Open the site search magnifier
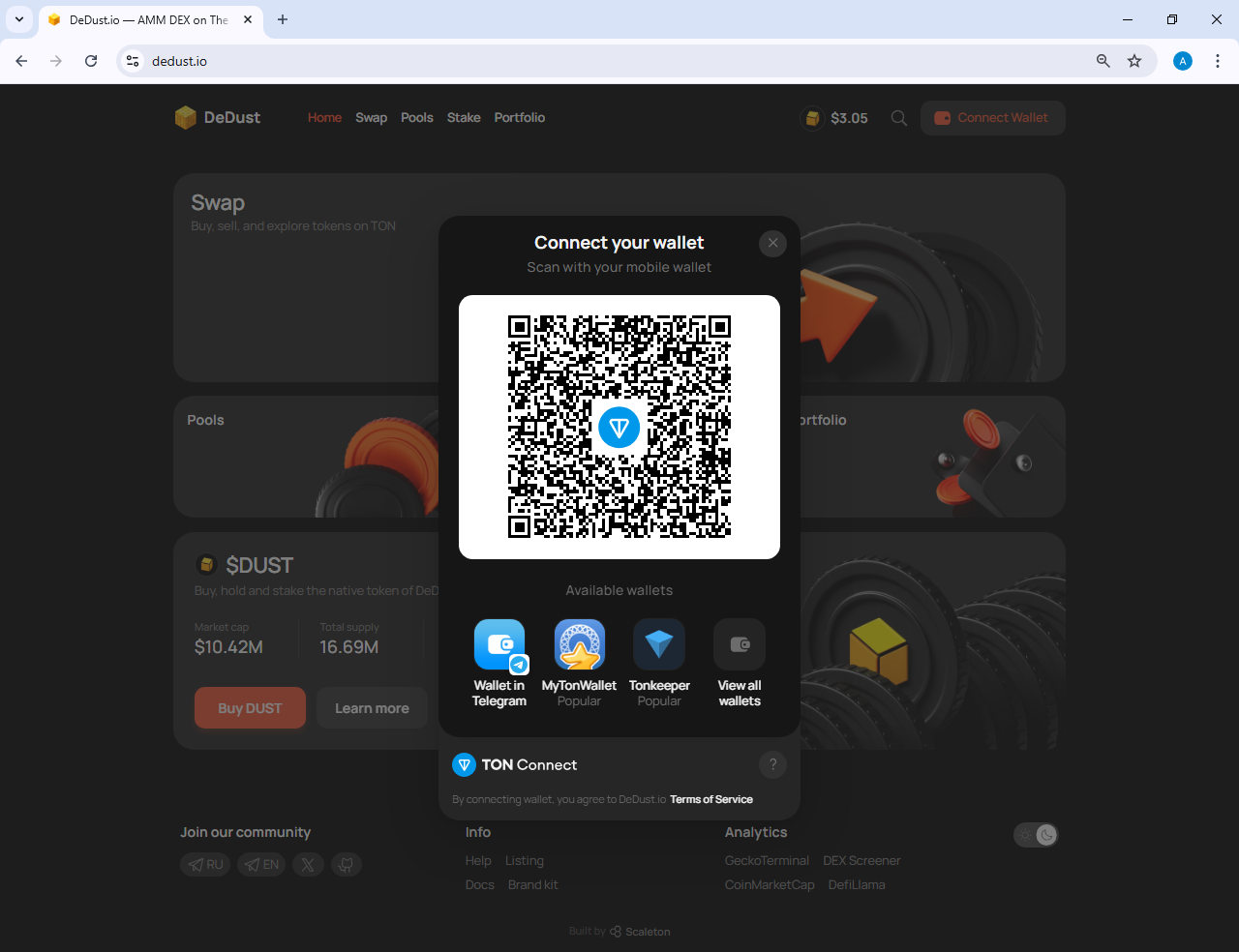Image resolution: width=1239 pixels, height=952 pixels. [x=899, y=118]
